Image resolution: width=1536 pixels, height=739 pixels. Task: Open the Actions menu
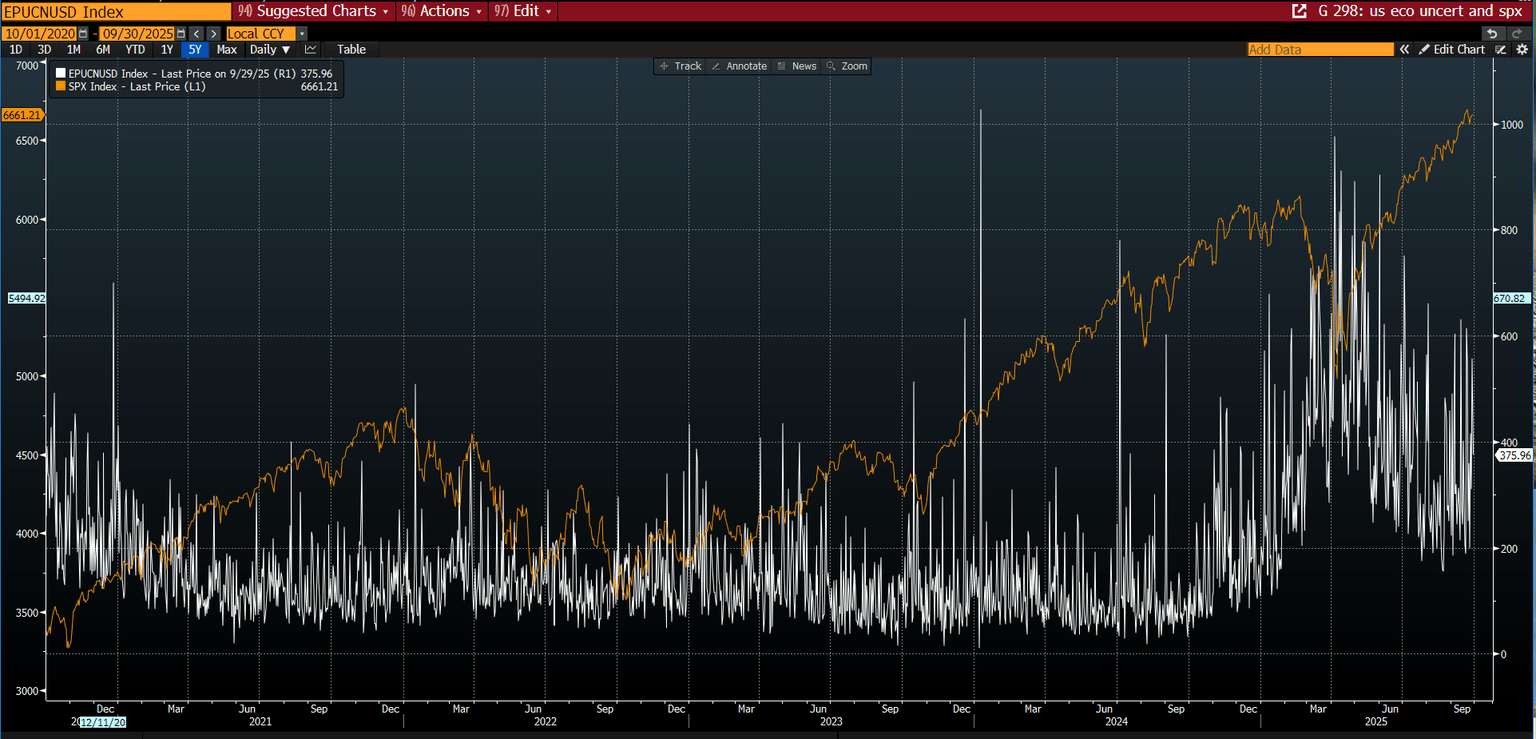(441, 11)
